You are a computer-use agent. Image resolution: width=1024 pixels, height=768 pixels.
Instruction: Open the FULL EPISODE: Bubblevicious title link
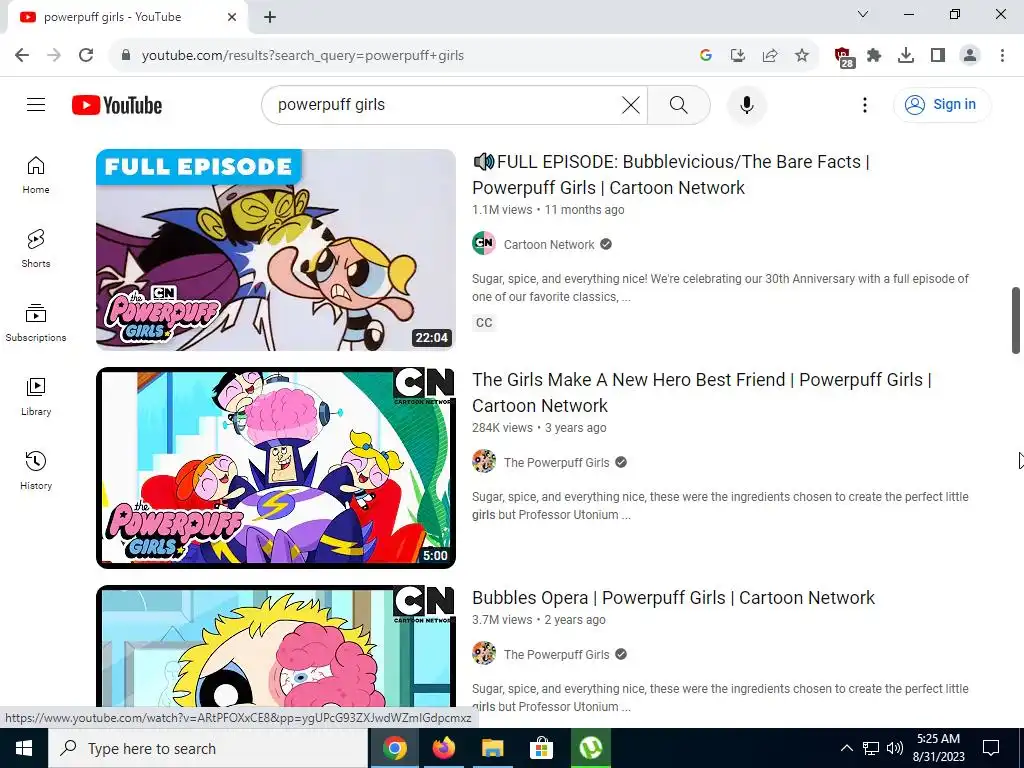(671, 174)
